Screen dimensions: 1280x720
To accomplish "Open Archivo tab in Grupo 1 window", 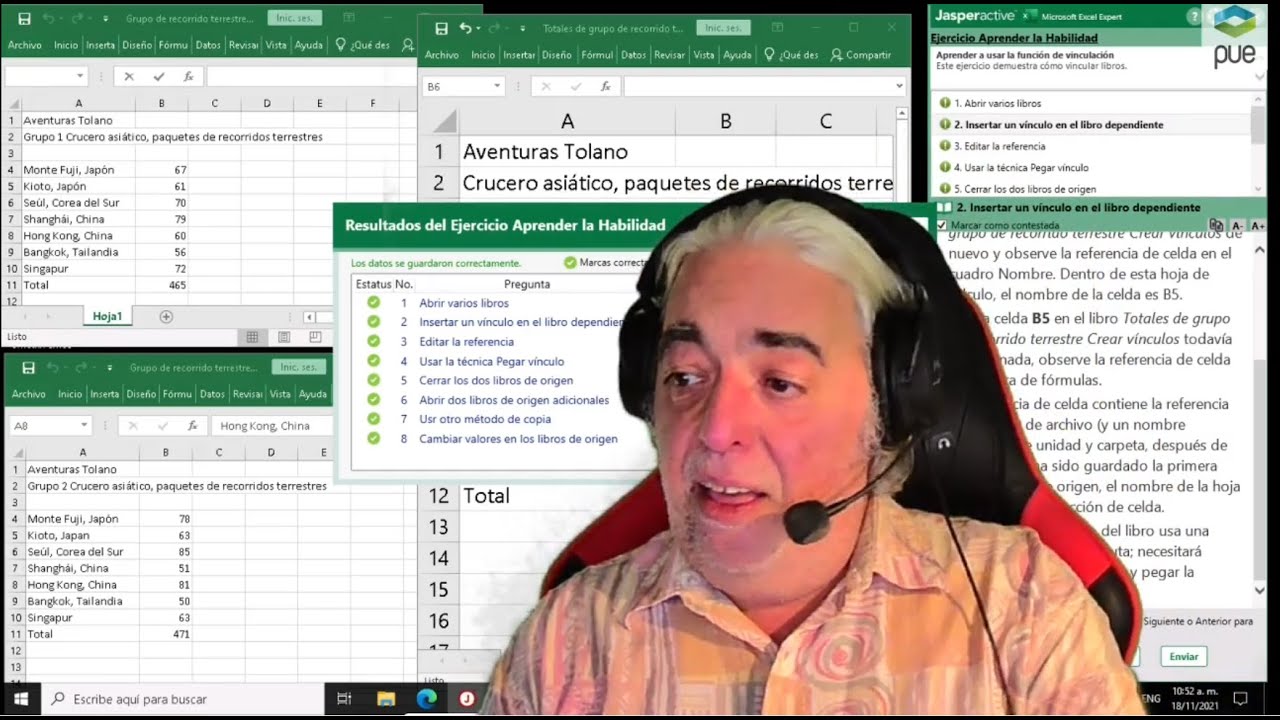I will coord(25,45).
